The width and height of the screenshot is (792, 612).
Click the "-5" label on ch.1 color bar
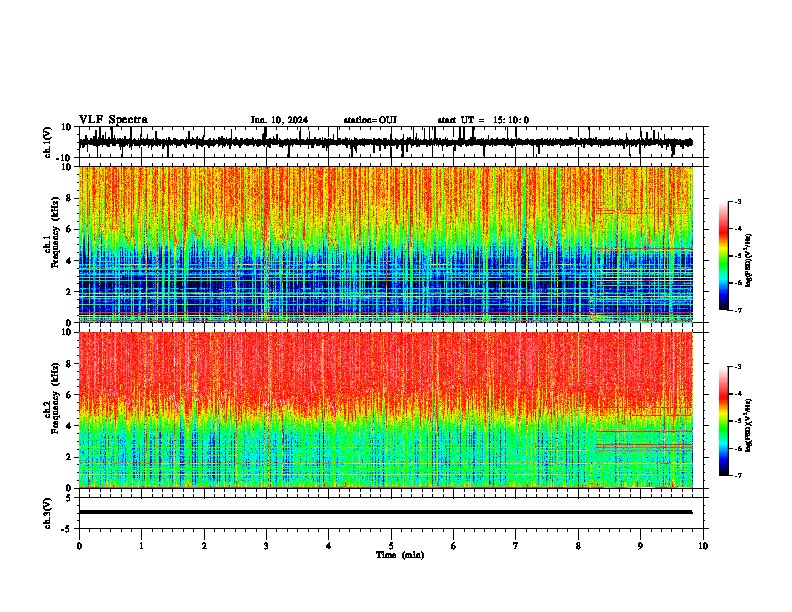point(738,256)
